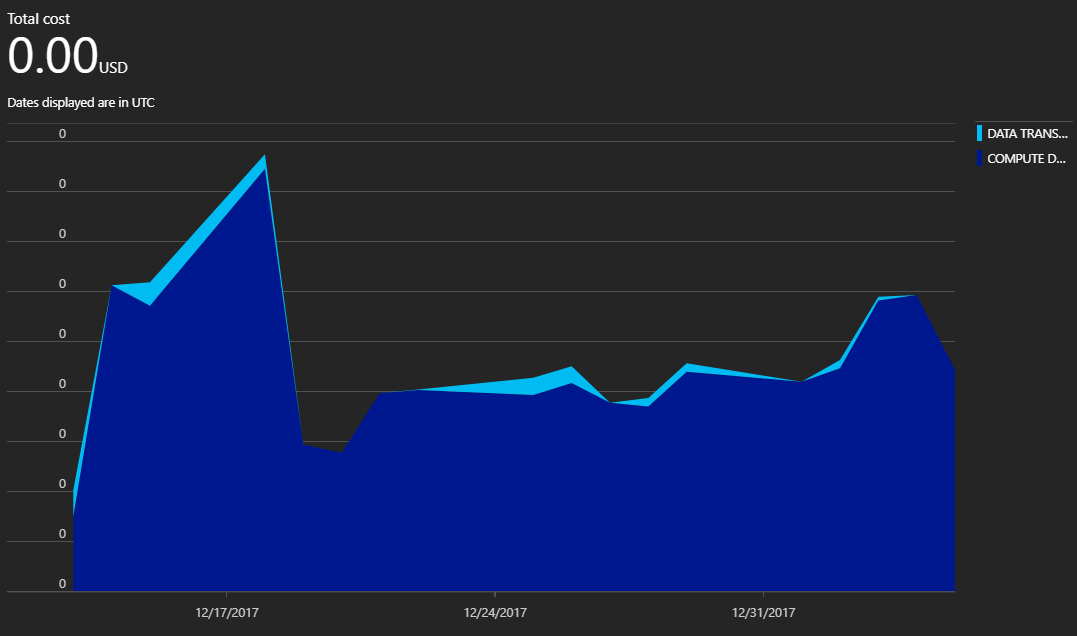Image resolution: width=1077 pixels, height=636 pixels.
Task: Click the highest peak of the cost chart
Action: pos(264,157)
